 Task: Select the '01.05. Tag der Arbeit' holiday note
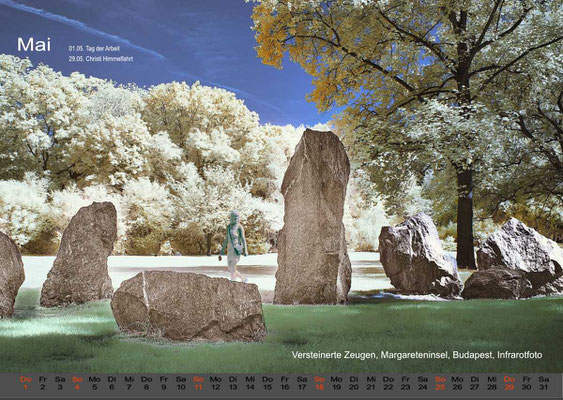(94, 48)
